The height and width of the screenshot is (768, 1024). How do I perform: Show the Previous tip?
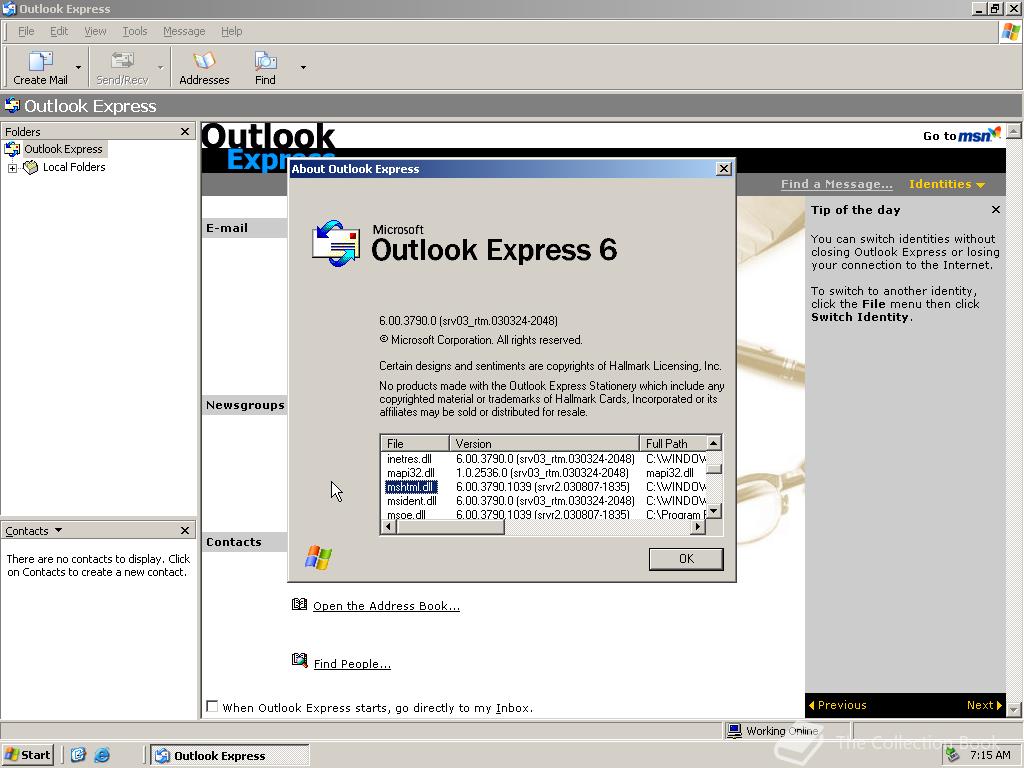(x=838, y=705)
